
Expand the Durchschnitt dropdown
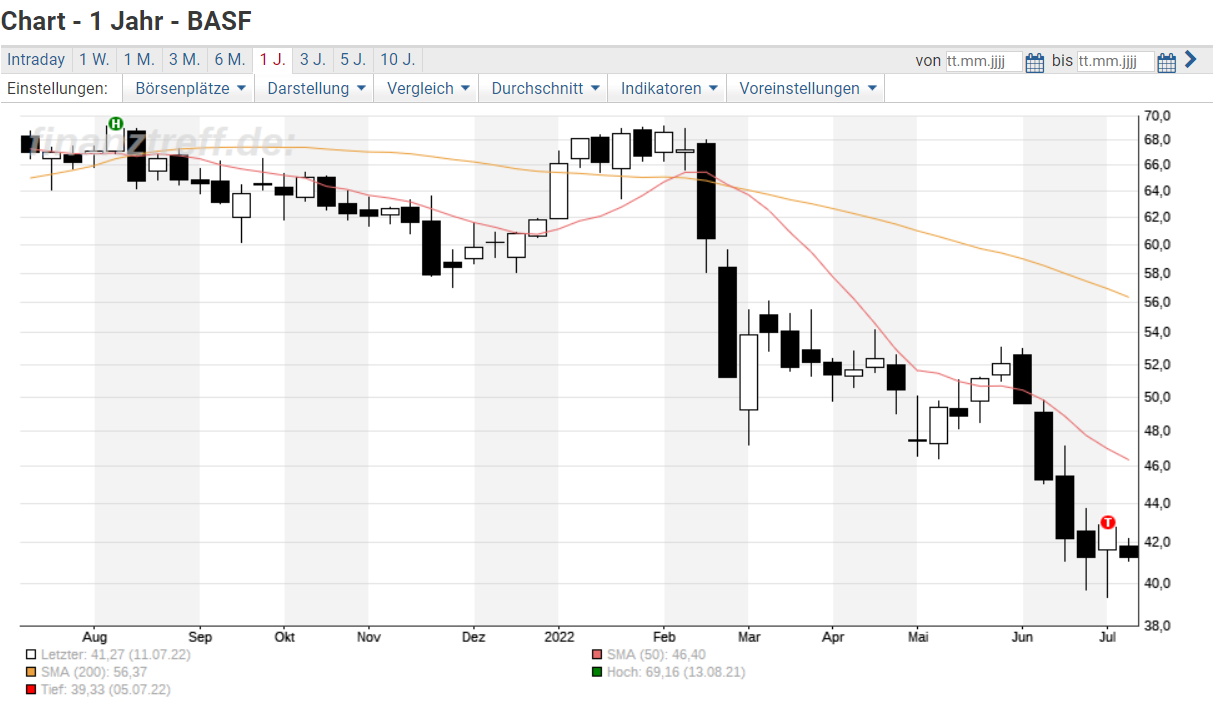point(544,88)
